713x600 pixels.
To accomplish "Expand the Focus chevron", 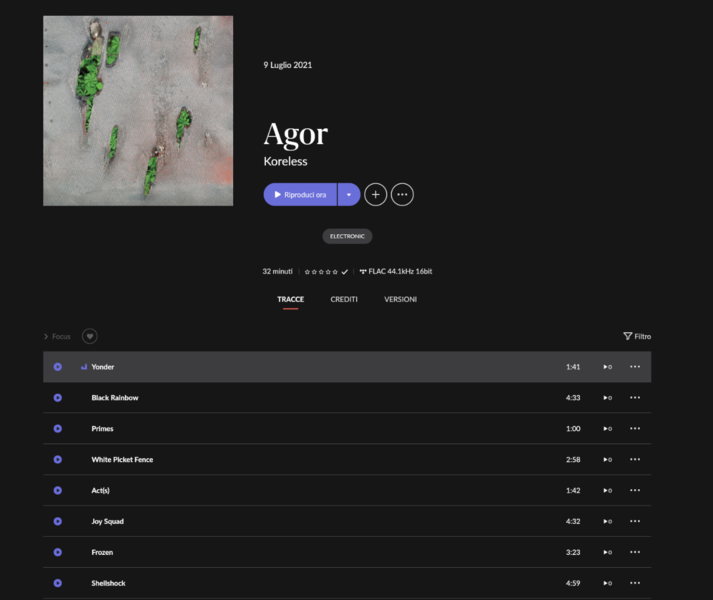I will (x=46, y=337).
